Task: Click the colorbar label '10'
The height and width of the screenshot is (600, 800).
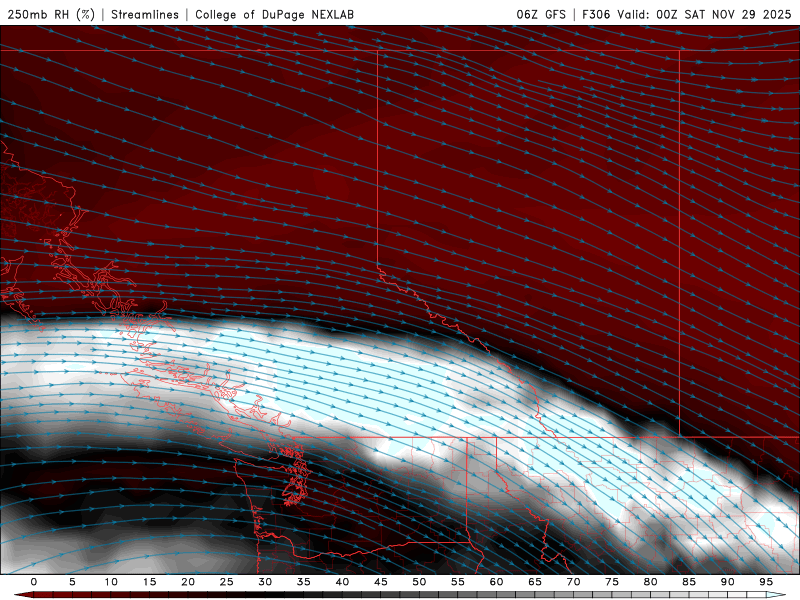Action: point(111,582)
